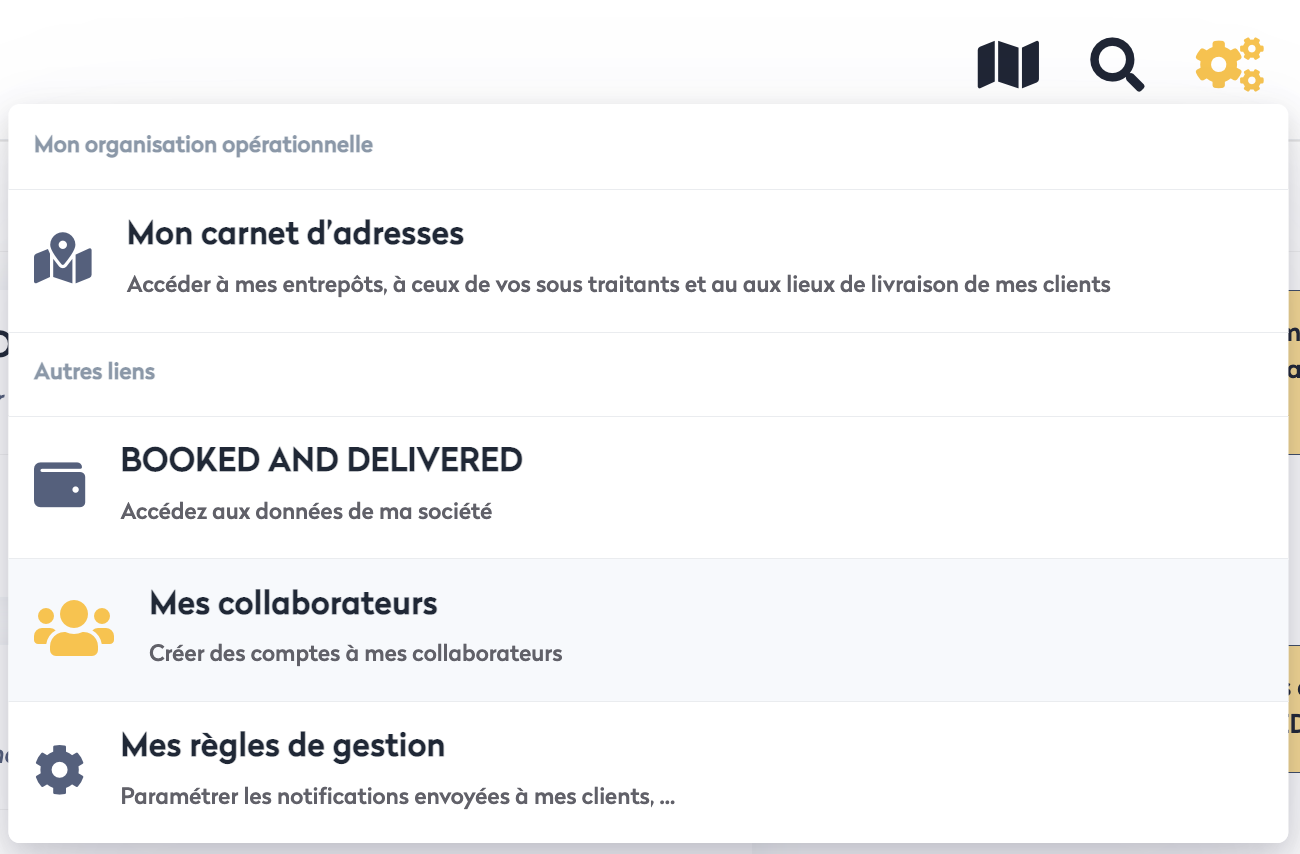Click the 'Accéder à mes entrepôts' description

(x=618, y=285)
